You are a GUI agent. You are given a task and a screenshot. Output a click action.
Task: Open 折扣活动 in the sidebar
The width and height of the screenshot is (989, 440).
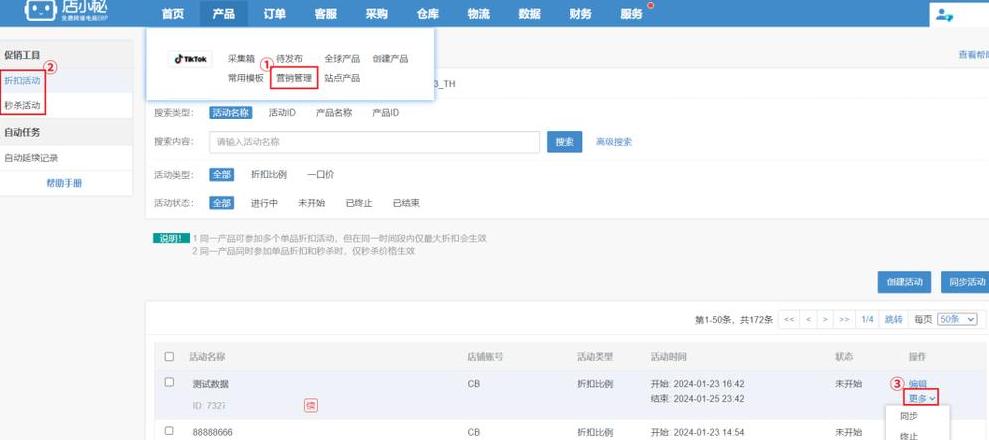tap(22, 81)
